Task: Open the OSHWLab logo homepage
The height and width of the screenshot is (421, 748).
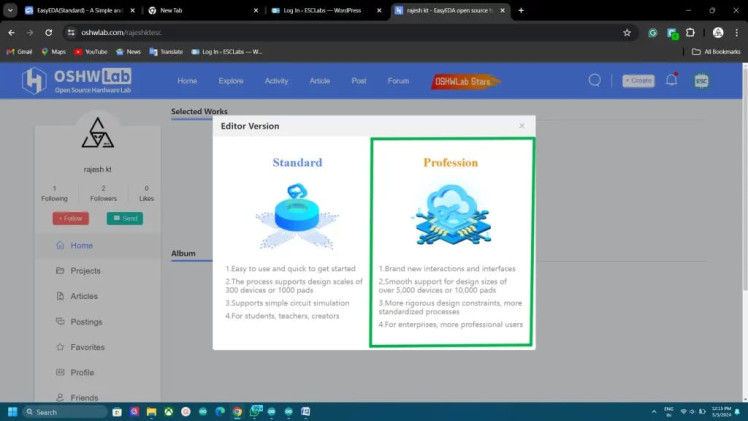Action: point(76,81)
